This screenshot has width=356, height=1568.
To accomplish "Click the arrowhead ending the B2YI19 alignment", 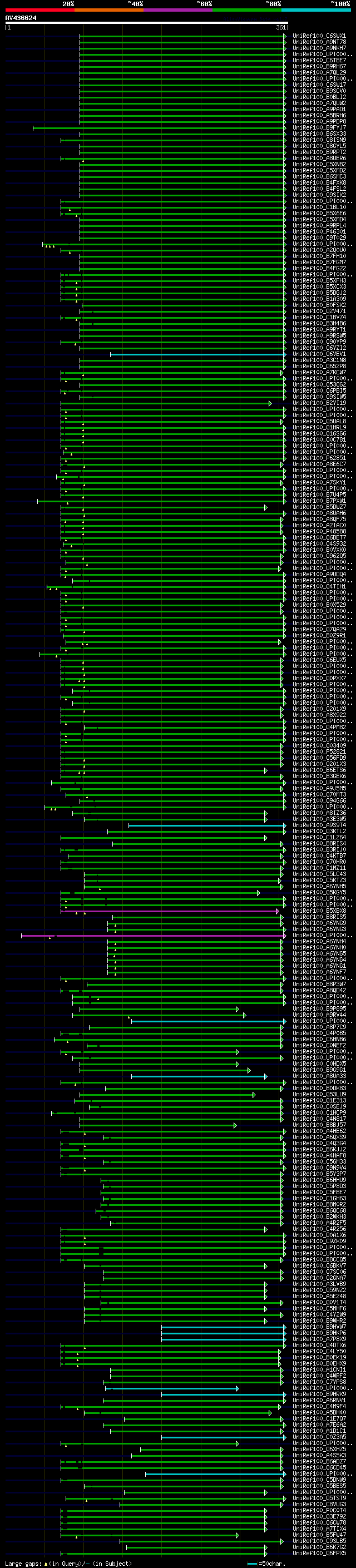I will coord(270,404).
